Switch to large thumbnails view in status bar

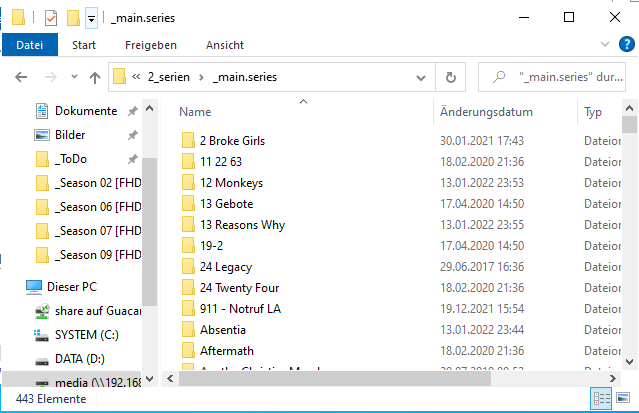coord(623,398)
